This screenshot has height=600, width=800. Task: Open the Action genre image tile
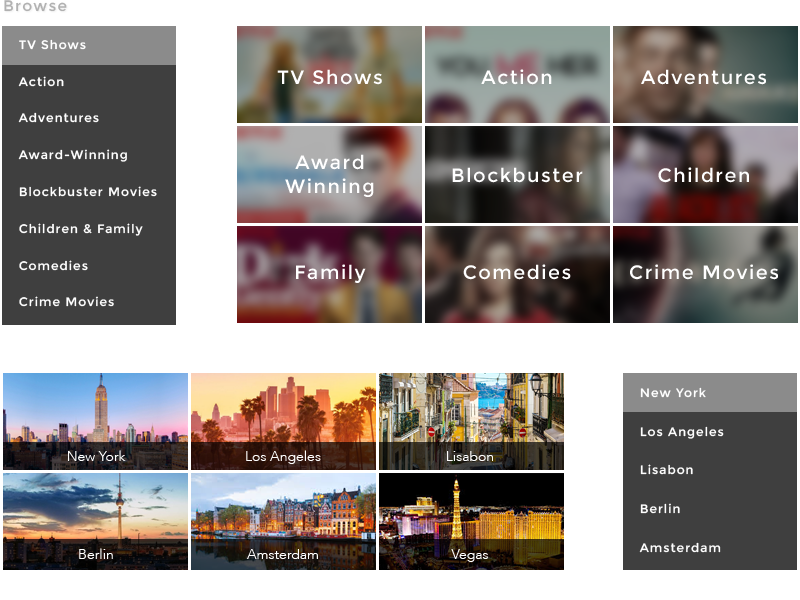point(517,76)
